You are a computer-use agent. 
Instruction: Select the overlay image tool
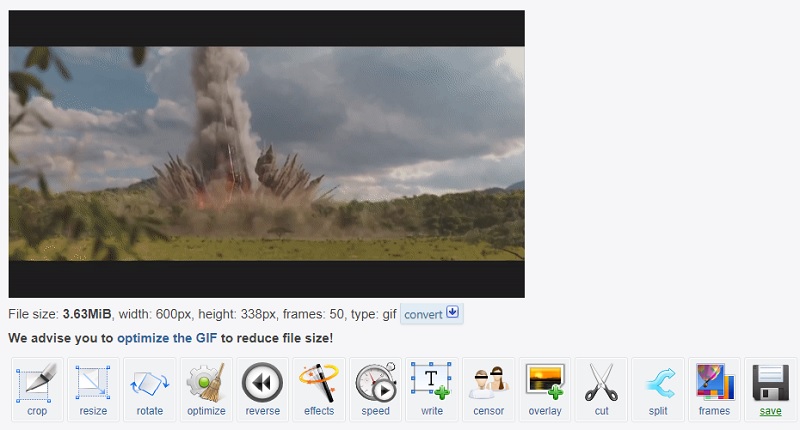pos(545,389)
